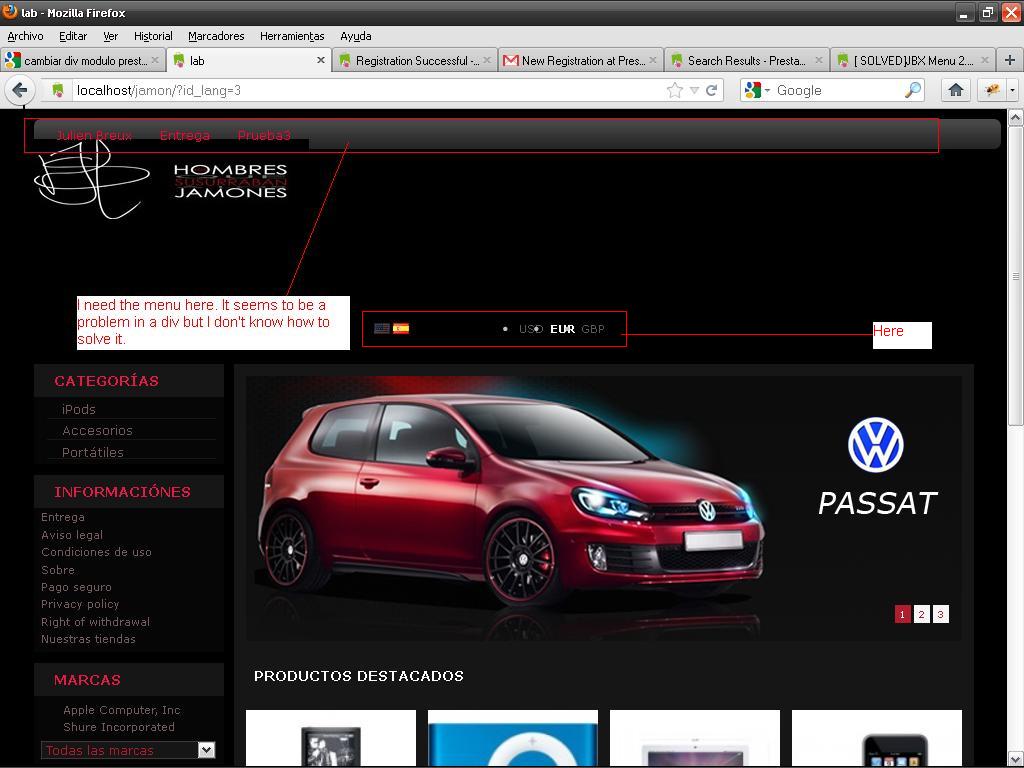This screenshot has width=1024, height=768.
Task: Click the search magnifier icon
Action: click(x=913, y=90)
